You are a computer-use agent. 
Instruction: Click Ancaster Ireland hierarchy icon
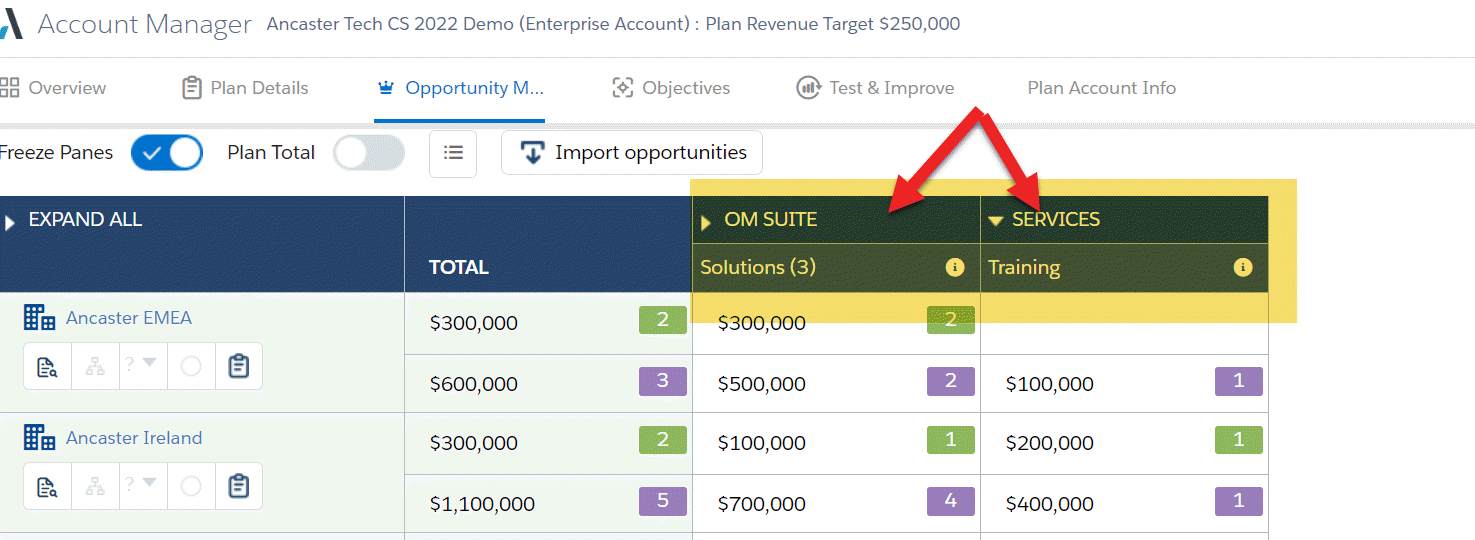click(x=95, y=487)
